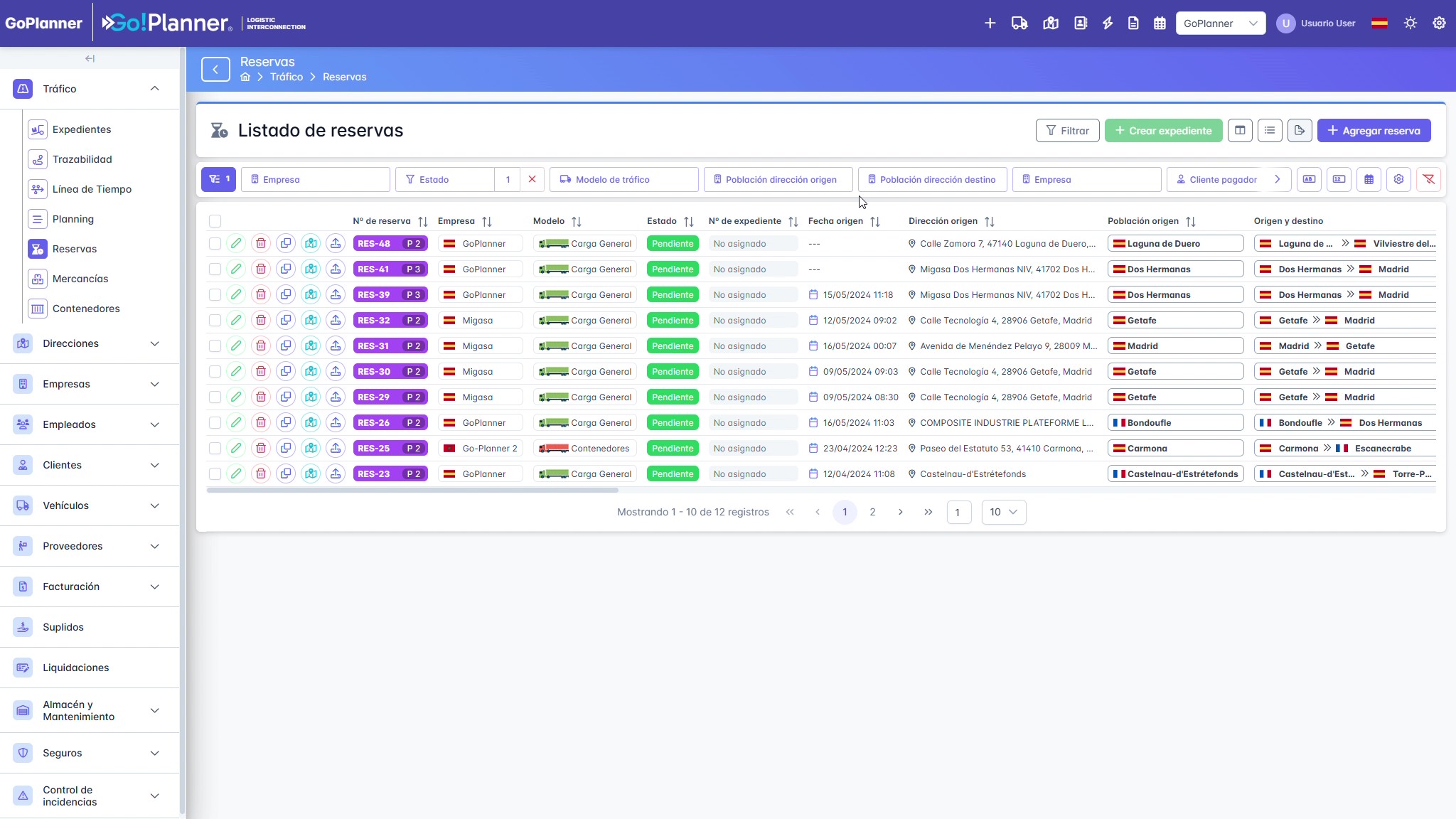Check the RES-30 row checkbox
1456x819 pixels.
click(215, 372)
